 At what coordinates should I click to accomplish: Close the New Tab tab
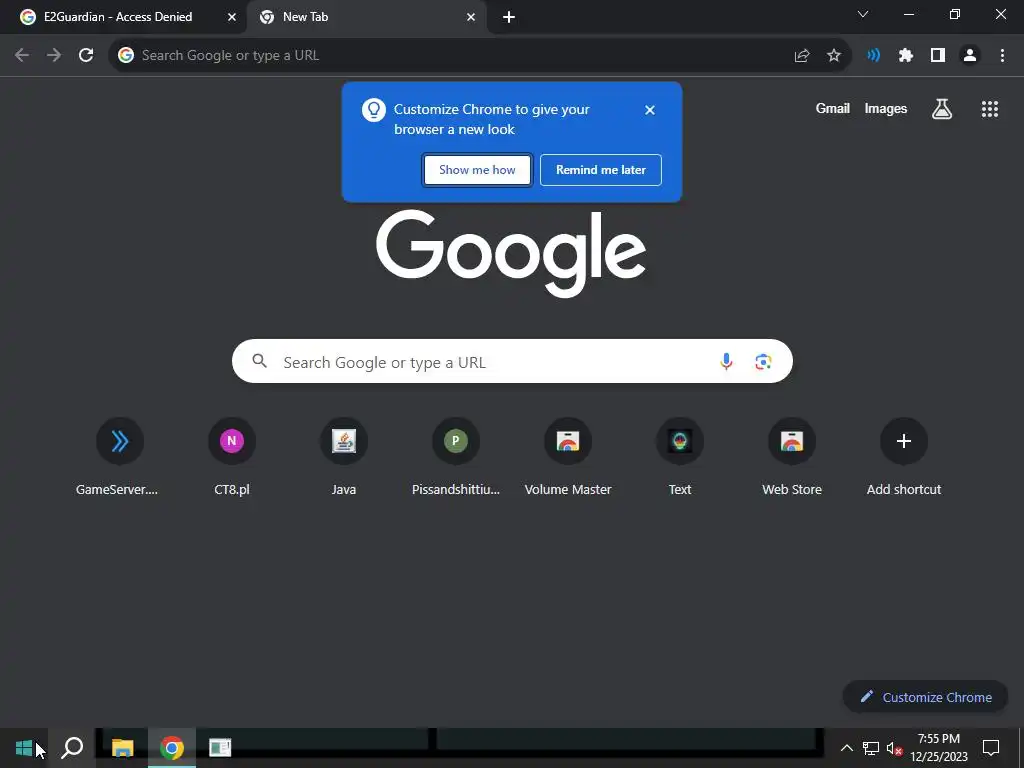point(471,17)
